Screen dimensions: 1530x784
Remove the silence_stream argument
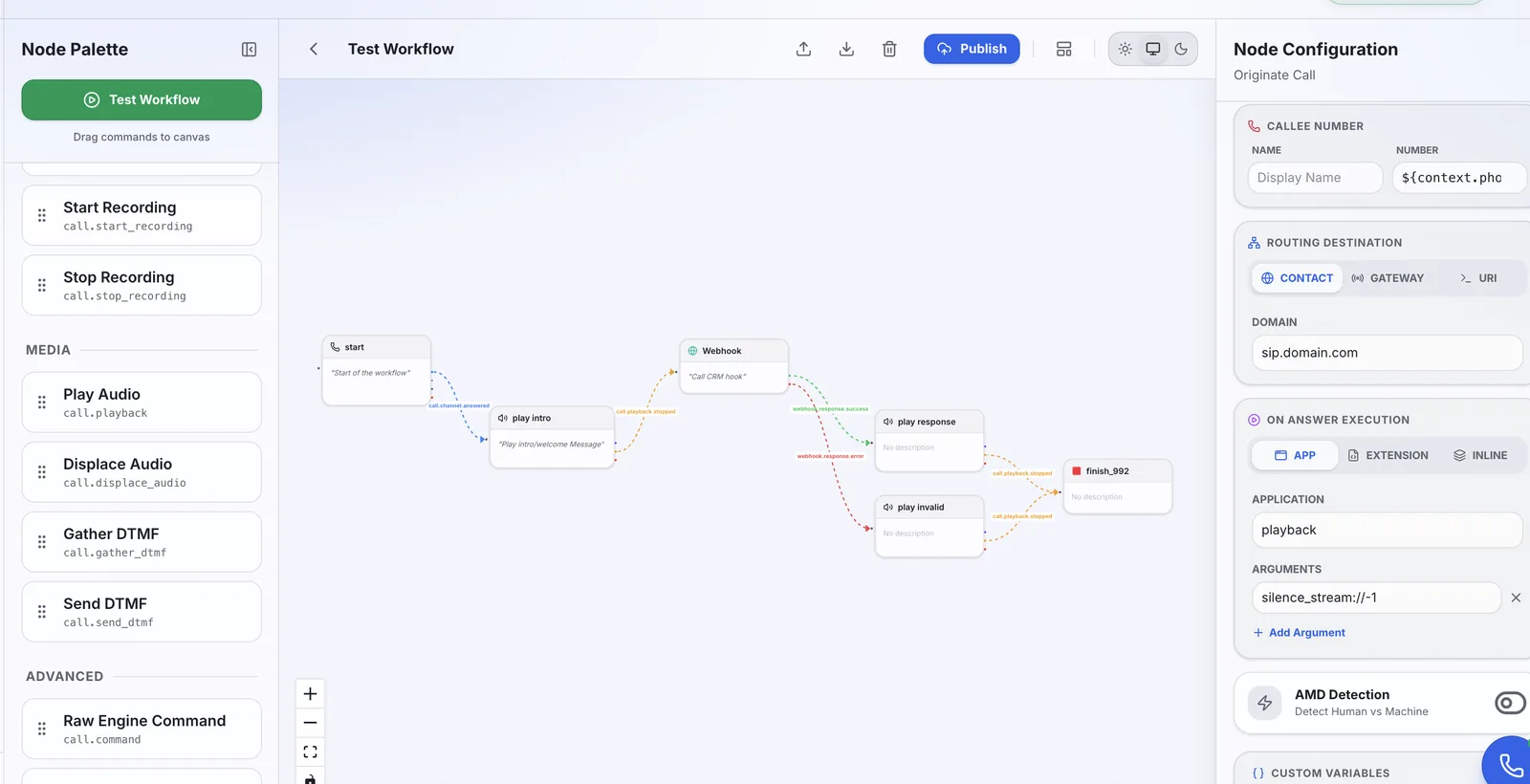click(x=1516, y=598)
